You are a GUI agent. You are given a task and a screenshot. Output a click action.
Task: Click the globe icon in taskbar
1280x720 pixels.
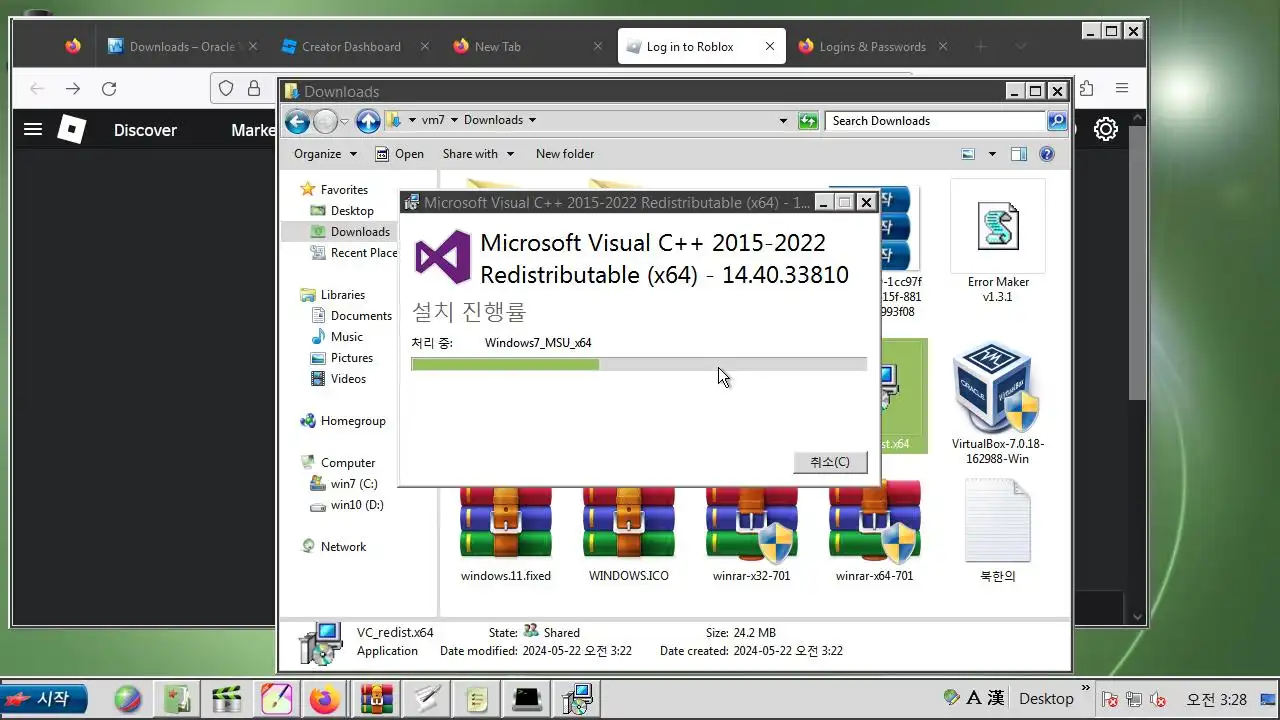pyautogui.click(x=127, y=699)
